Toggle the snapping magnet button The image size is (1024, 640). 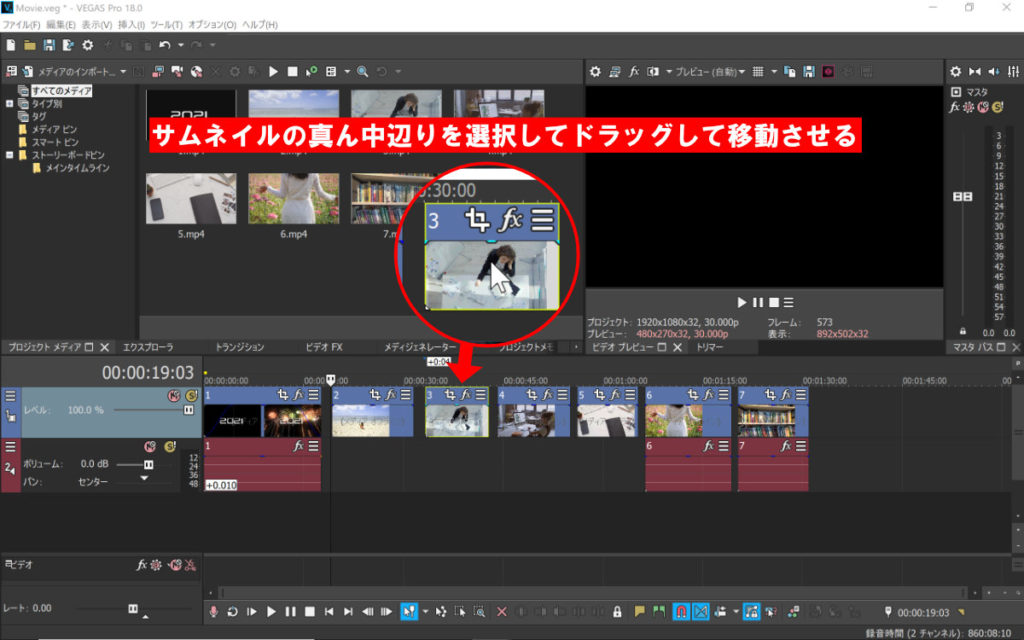[681, 611]
